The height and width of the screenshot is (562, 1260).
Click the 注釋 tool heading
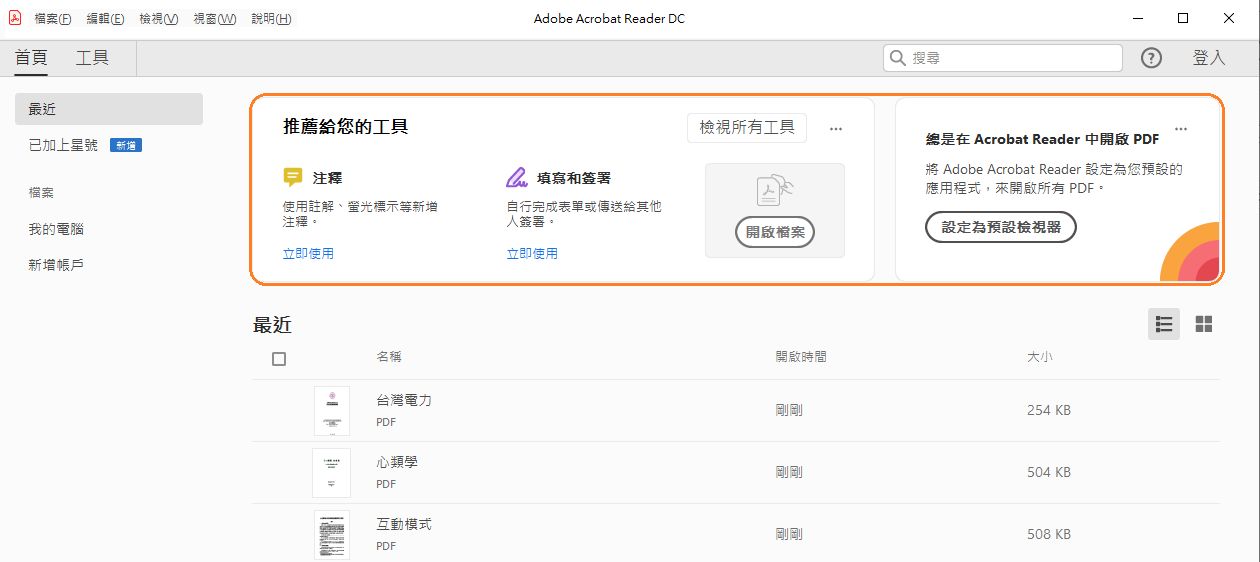coord(327,178)
